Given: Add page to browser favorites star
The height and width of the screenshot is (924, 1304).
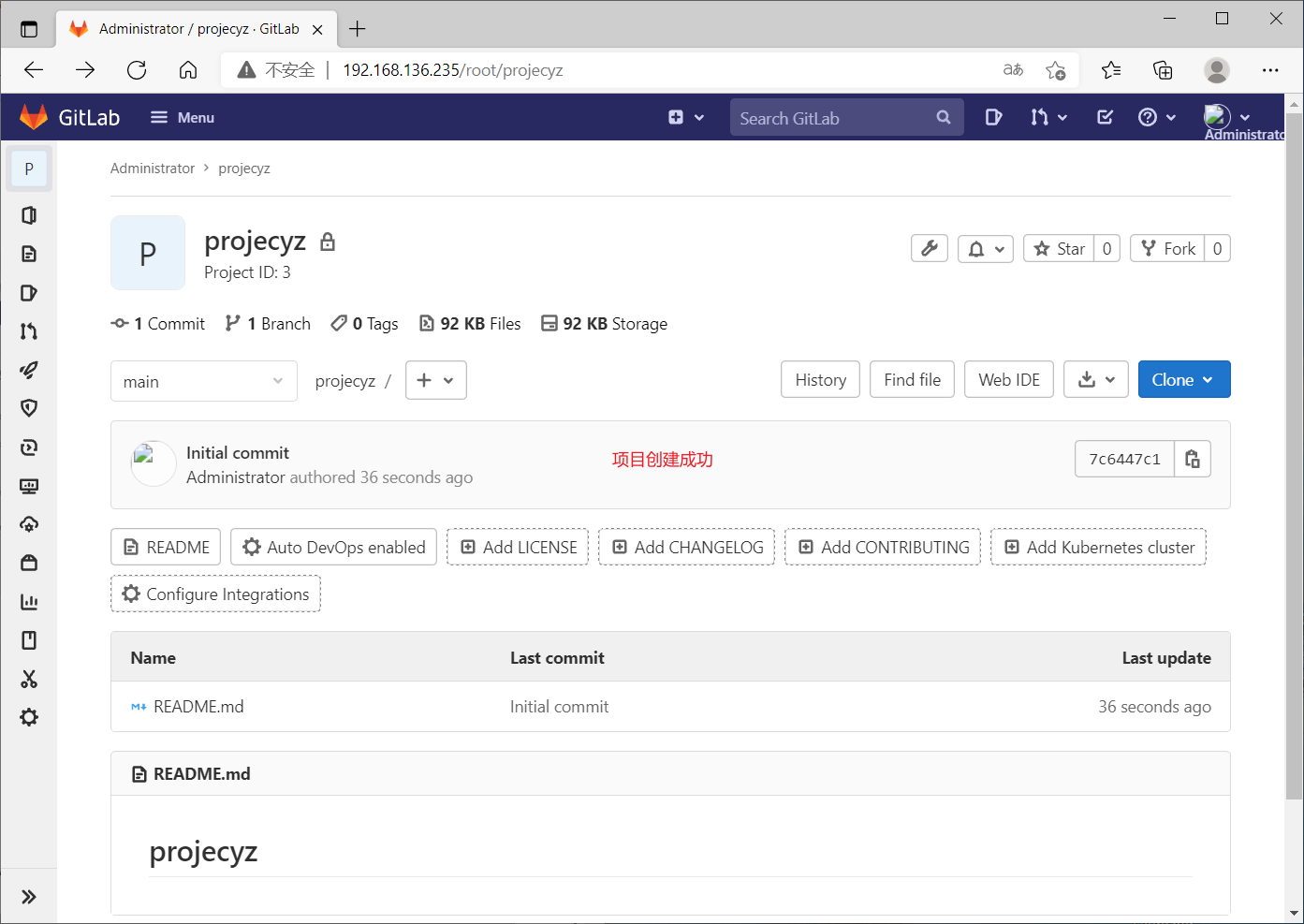Looking at the screenshot, I should [1056, 70].
